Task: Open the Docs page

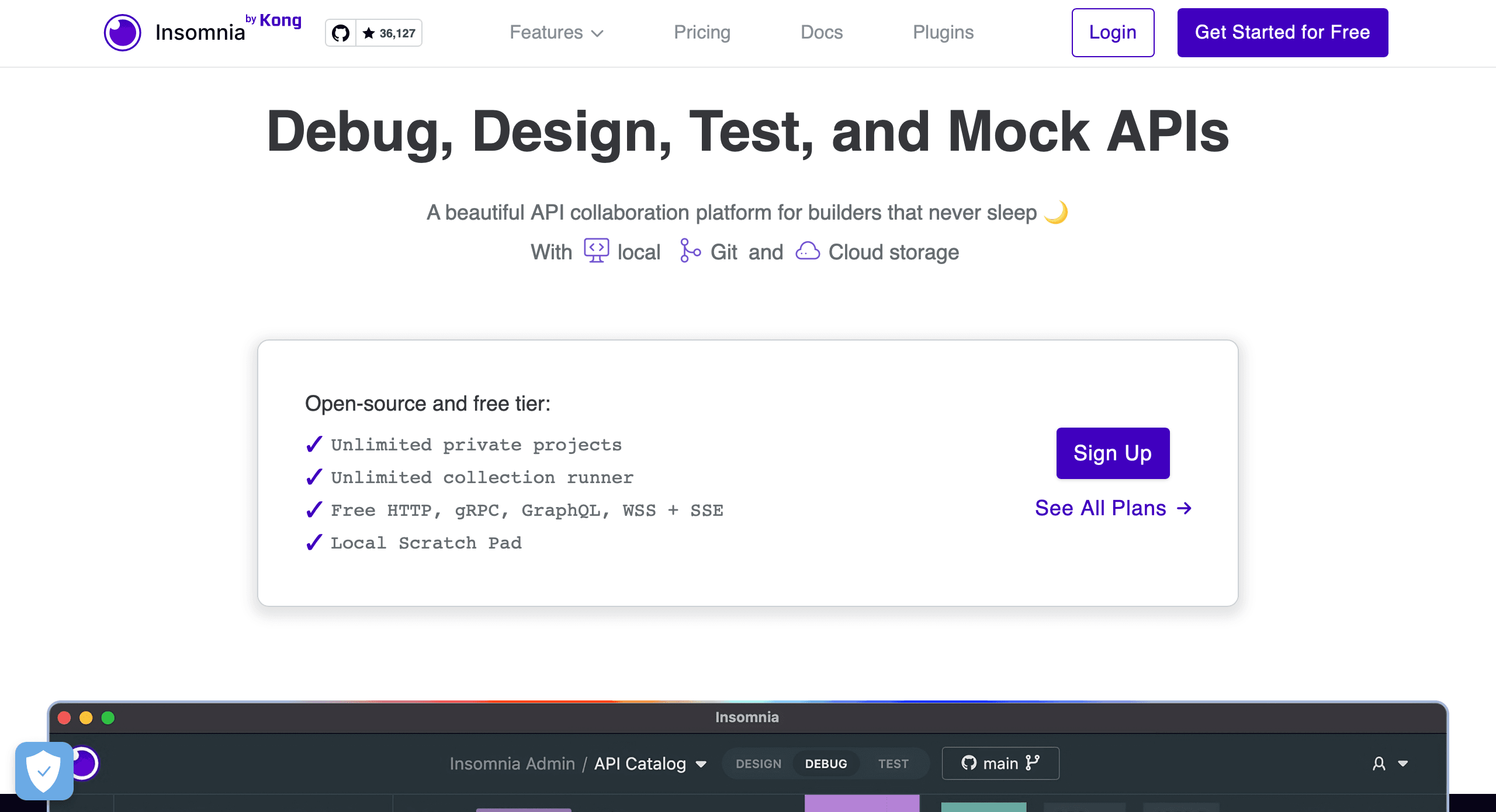Action: [x=822, y=32]
